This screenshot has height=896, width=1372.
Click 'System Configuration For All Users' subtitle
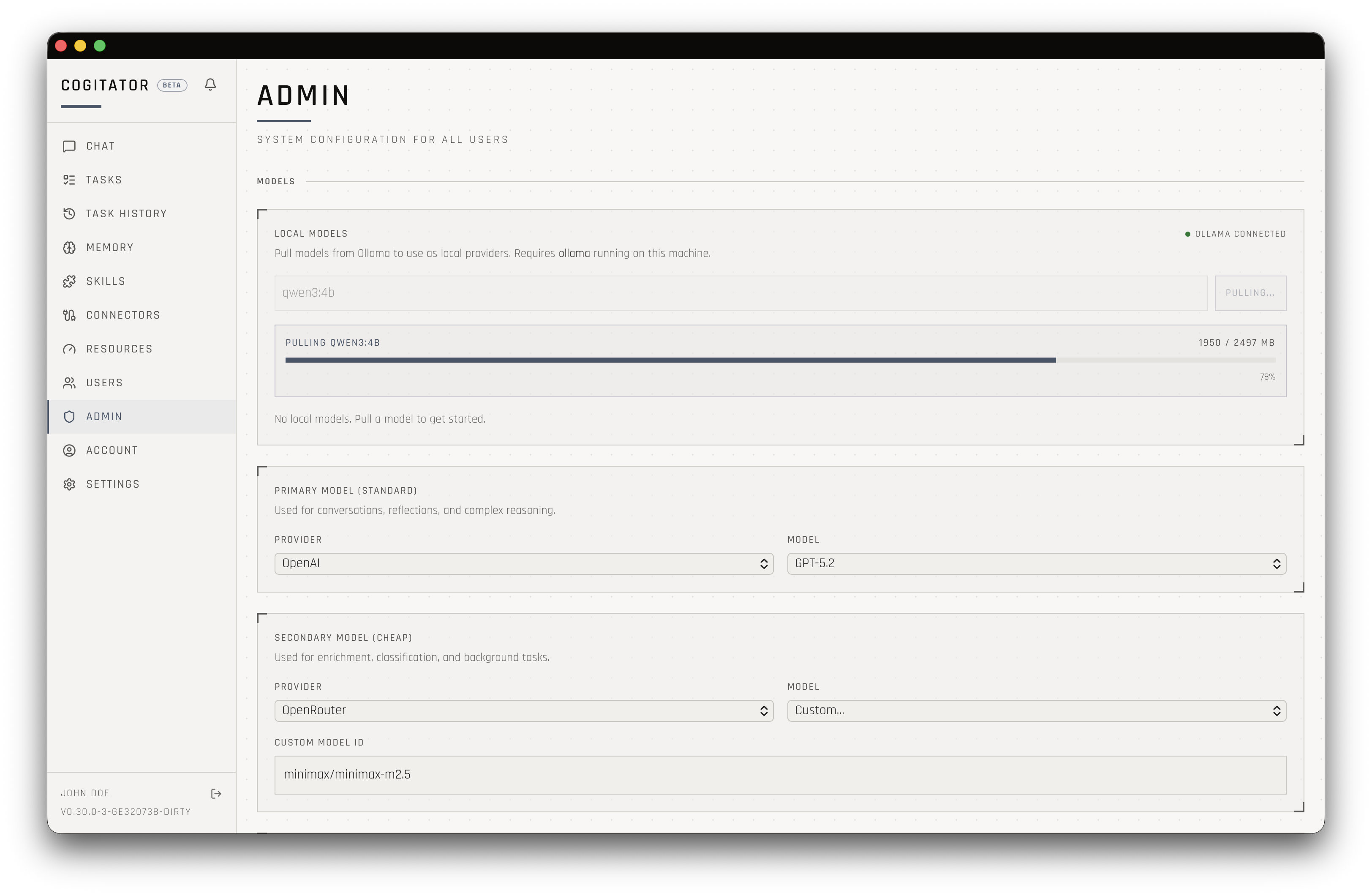(383, 139)
